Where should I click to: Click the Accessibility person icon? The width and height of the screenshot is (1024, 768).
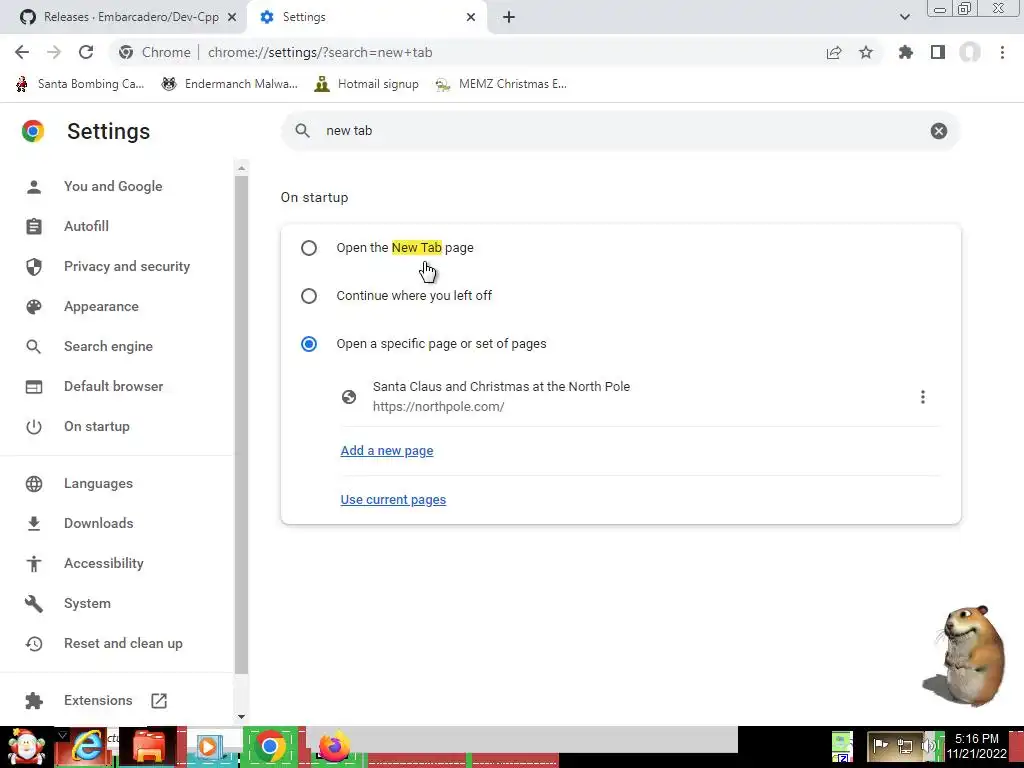pyautogui.click(x=33, y=564)
